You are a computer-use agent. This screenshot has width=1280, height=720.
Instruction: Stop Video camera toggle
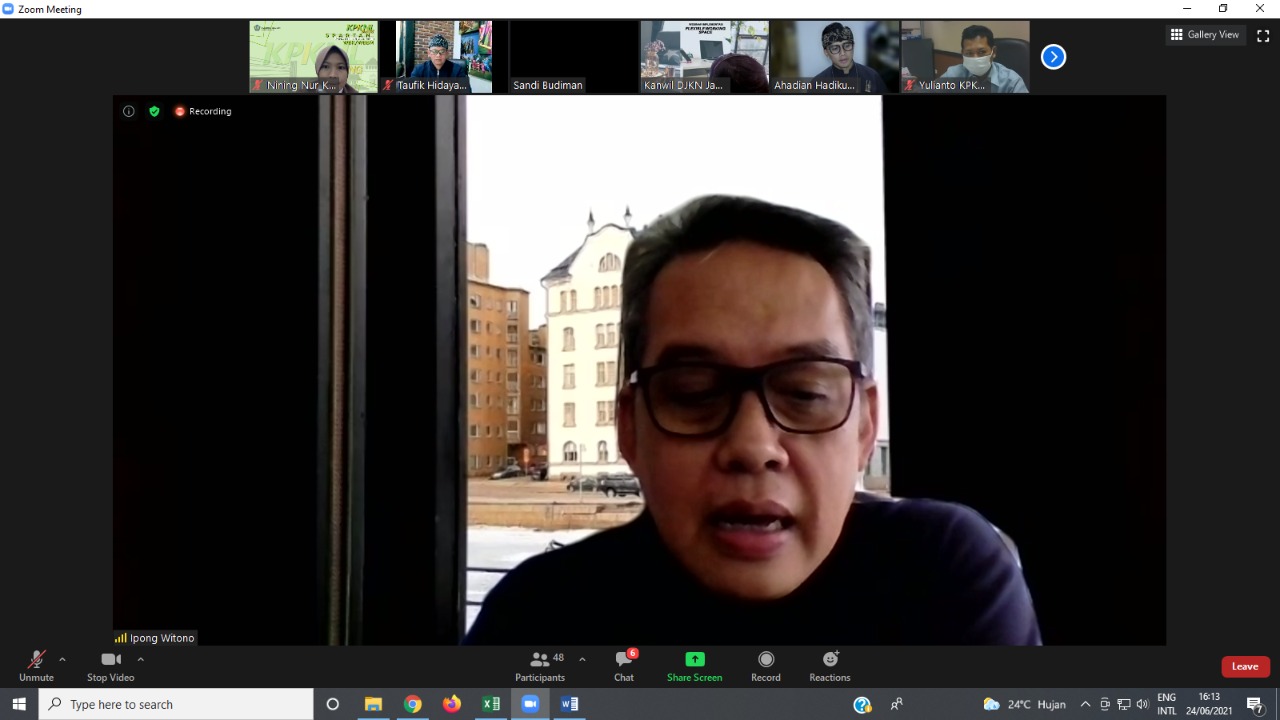point(110,666)
